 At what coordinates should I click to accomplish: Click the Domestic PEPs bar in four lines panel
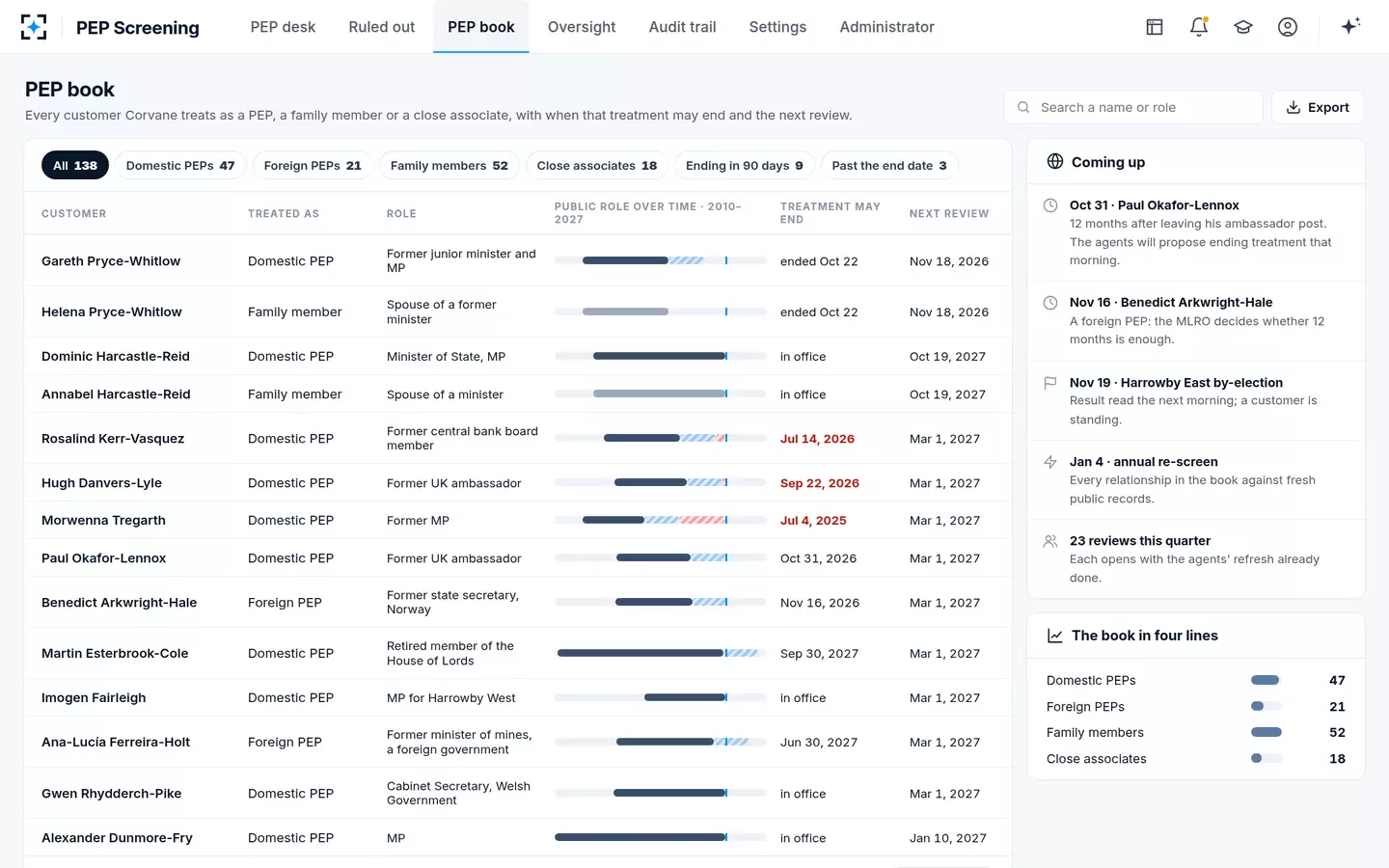tap(1266, 680)
